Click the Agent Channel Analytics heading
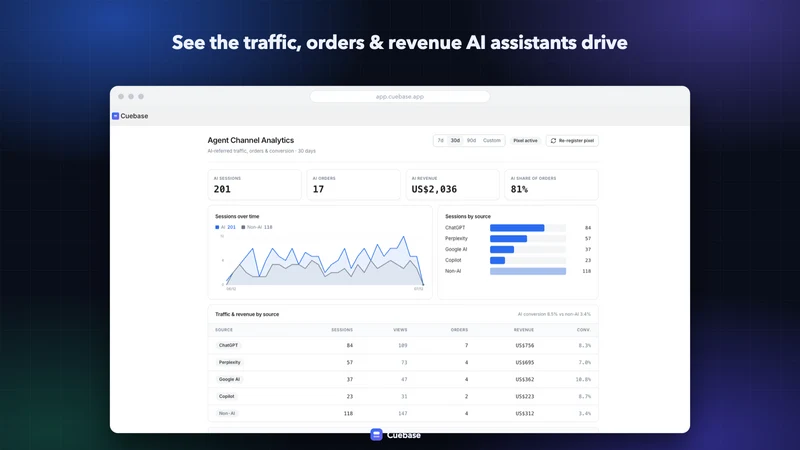 (x=251, y=140)
